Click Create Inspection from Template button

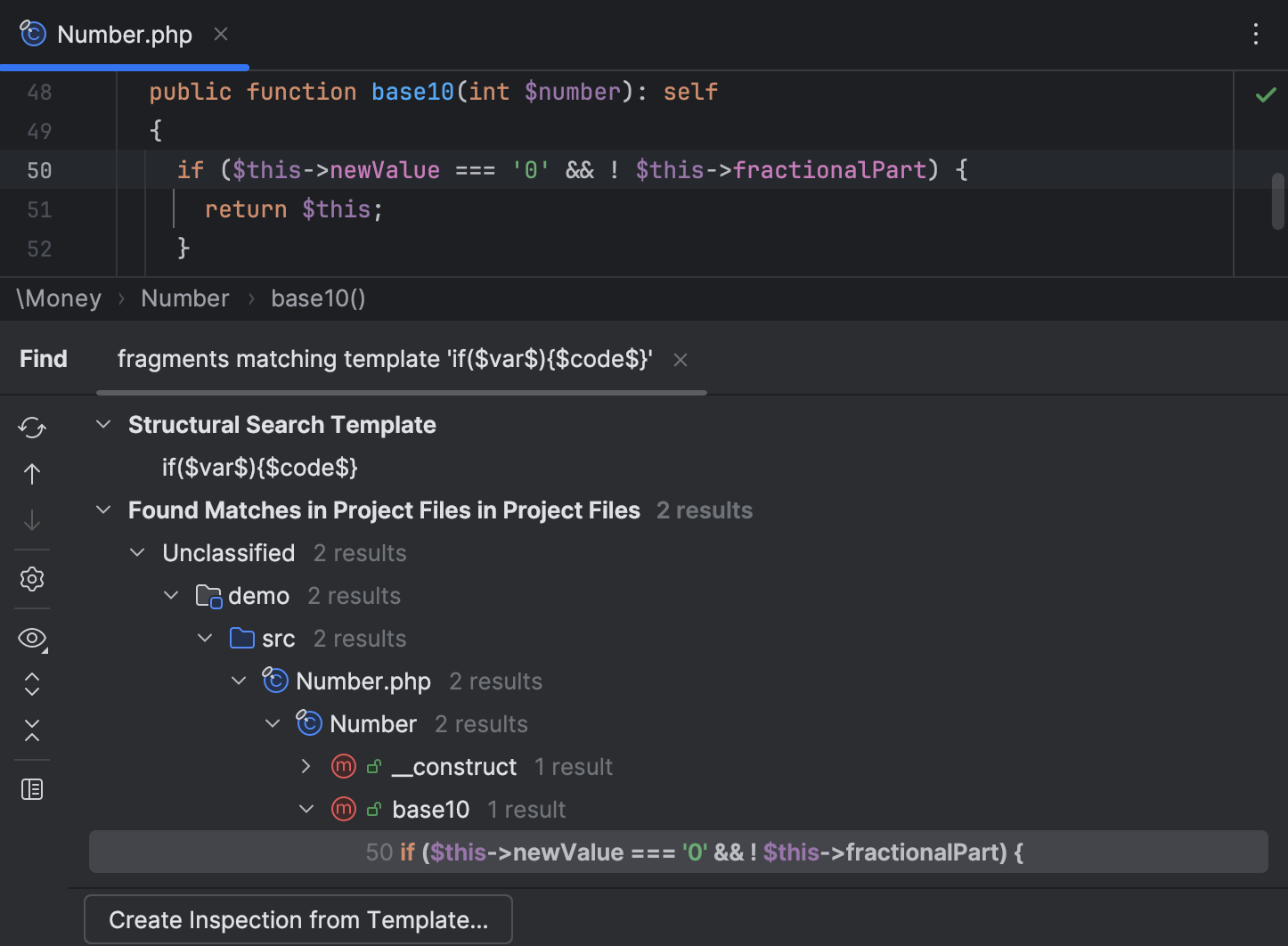298,919
